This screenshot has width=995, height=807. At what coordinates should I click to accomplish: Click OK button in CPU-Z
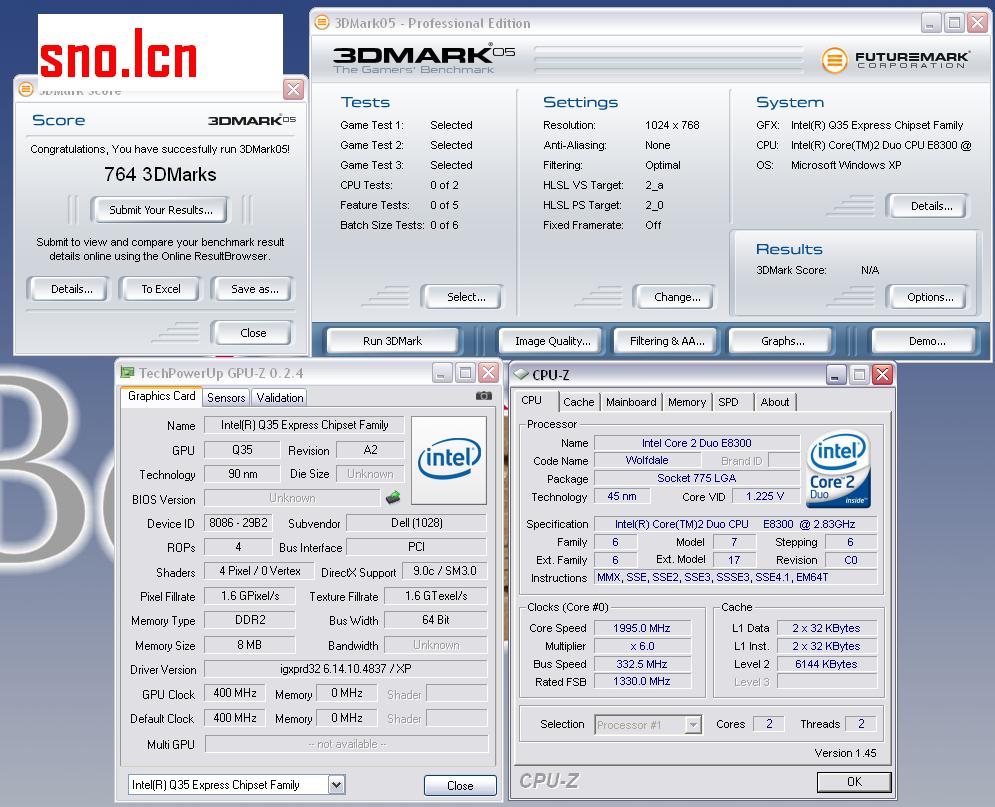pos(854,782)
